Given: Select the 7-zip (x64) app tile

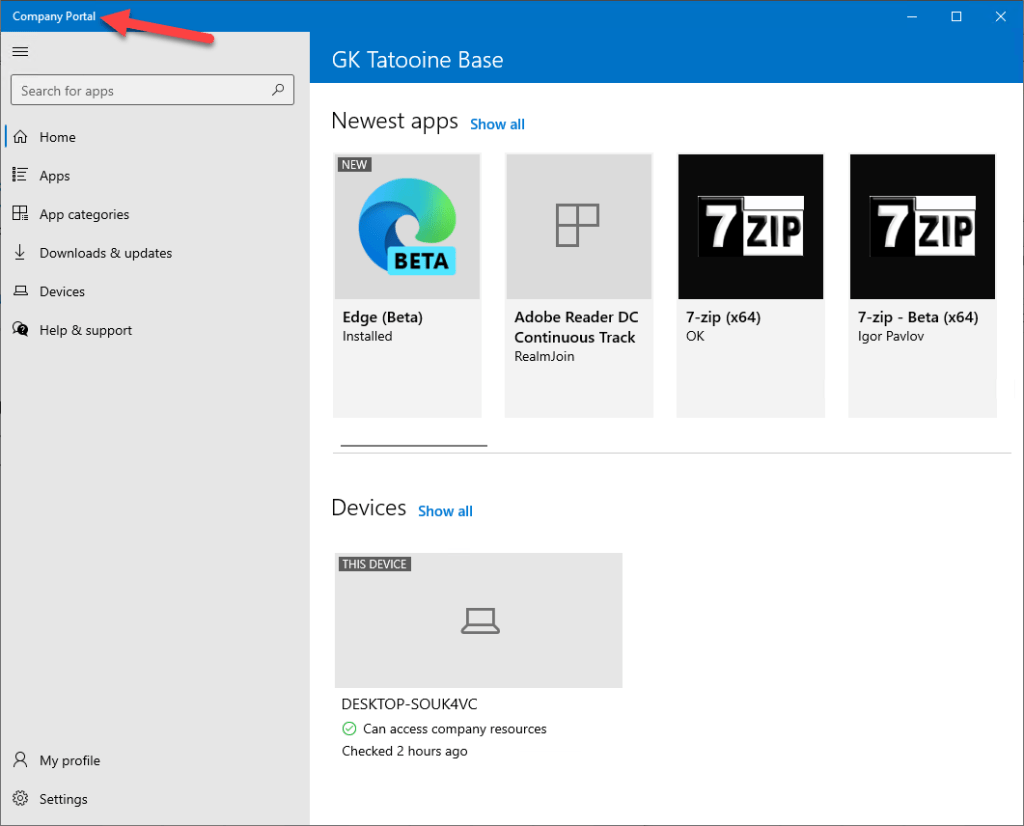Looking at the screenshot, I should 751,285.
